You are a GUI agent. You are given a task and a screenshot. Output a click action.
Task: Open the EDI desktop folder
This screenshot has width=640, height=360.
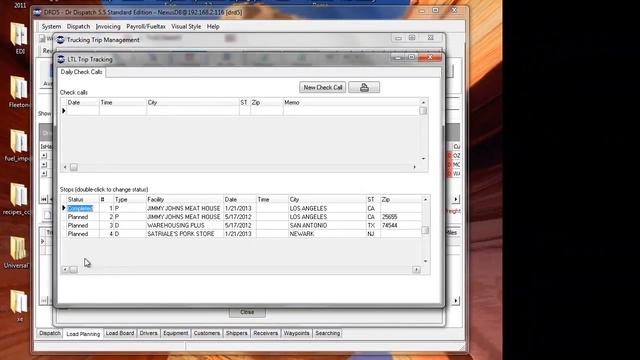tap(19, 38)
